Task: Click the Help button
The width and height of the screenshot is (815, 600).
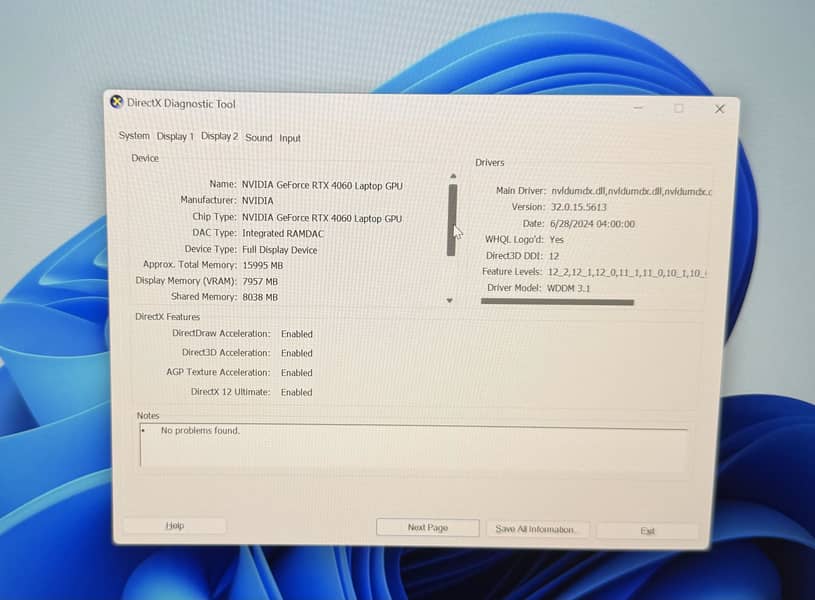Action: point(175,526)
